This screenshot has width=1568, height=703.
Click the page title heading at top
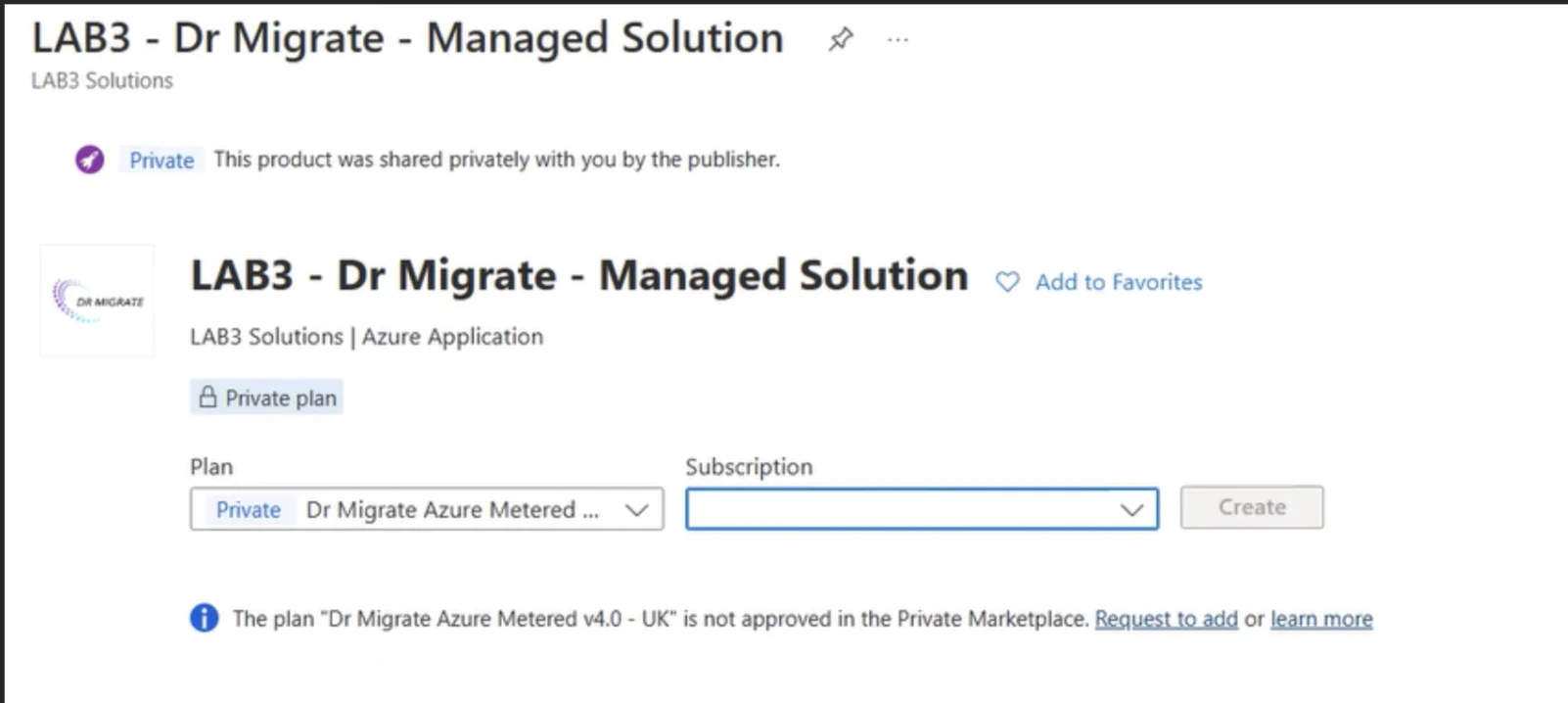pyautogui.click(x=407, y=38)
